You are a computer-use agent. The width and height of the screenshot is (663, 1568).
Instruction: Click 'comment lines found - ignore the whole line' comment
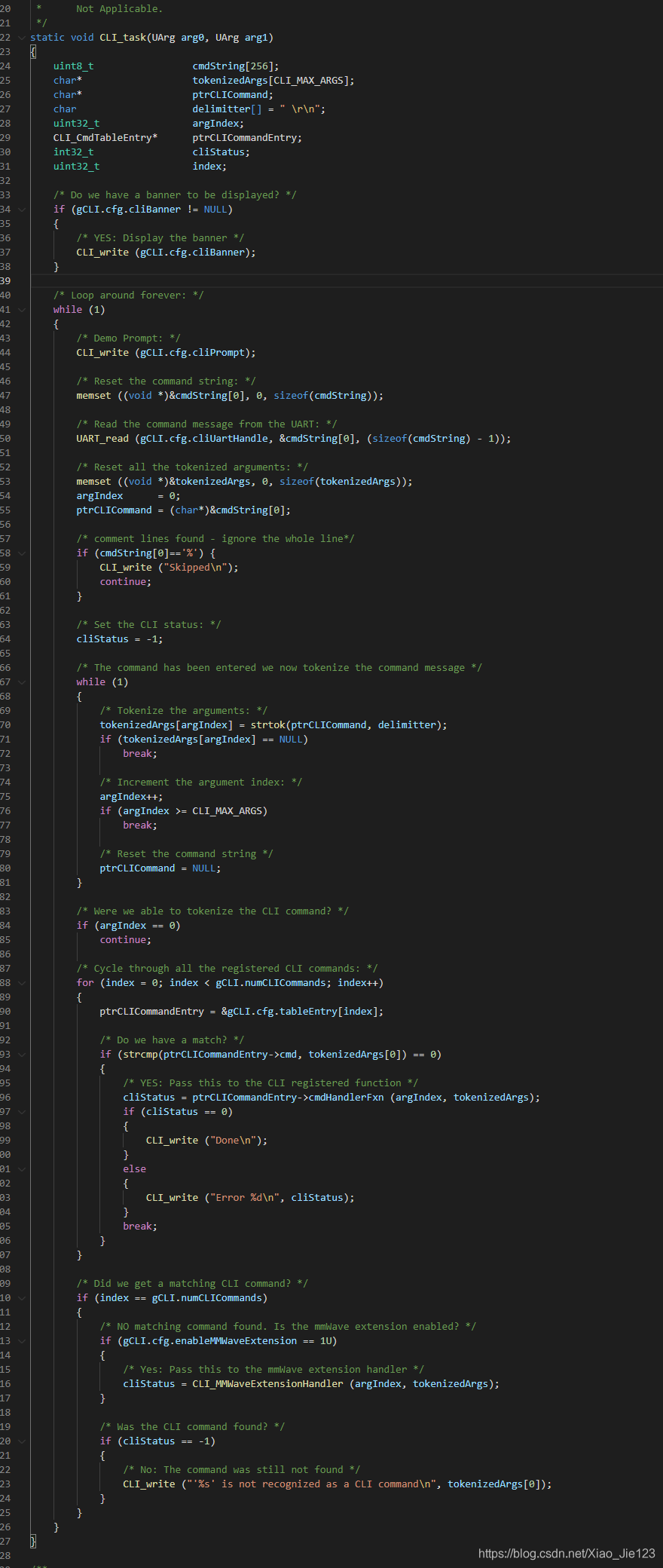point(215,539)
